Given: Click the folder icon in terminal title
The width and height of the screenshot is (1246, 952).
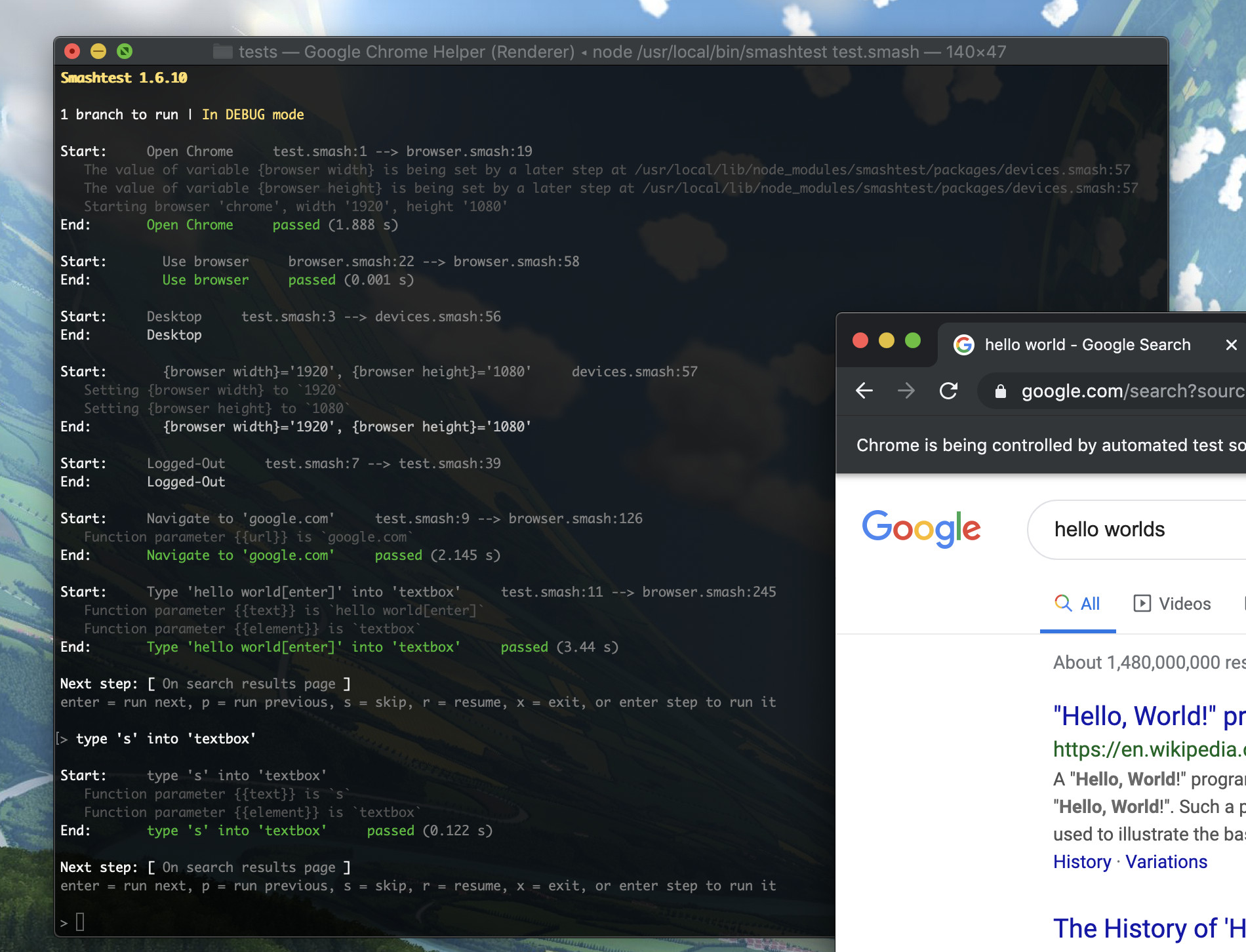Looking at the screenshot, I should point(223,52).
